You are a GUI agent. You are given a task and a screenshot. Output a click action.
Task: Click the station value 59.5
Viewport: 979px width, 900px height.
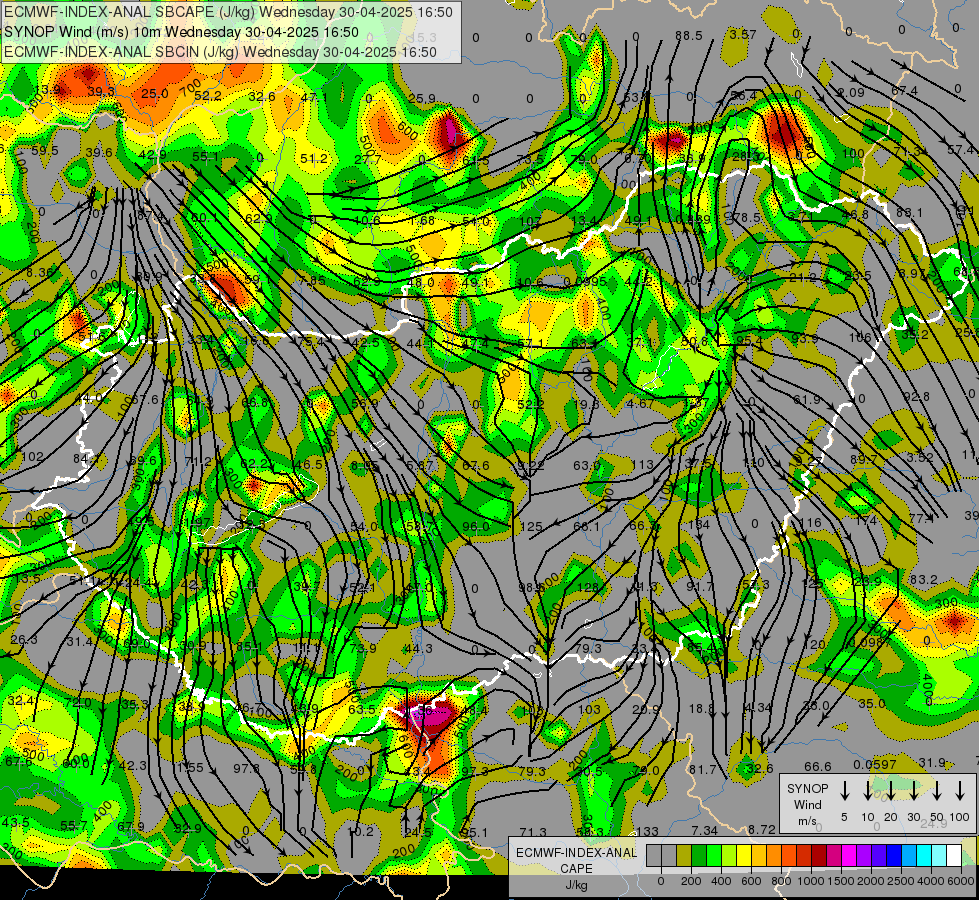point(44,151)
